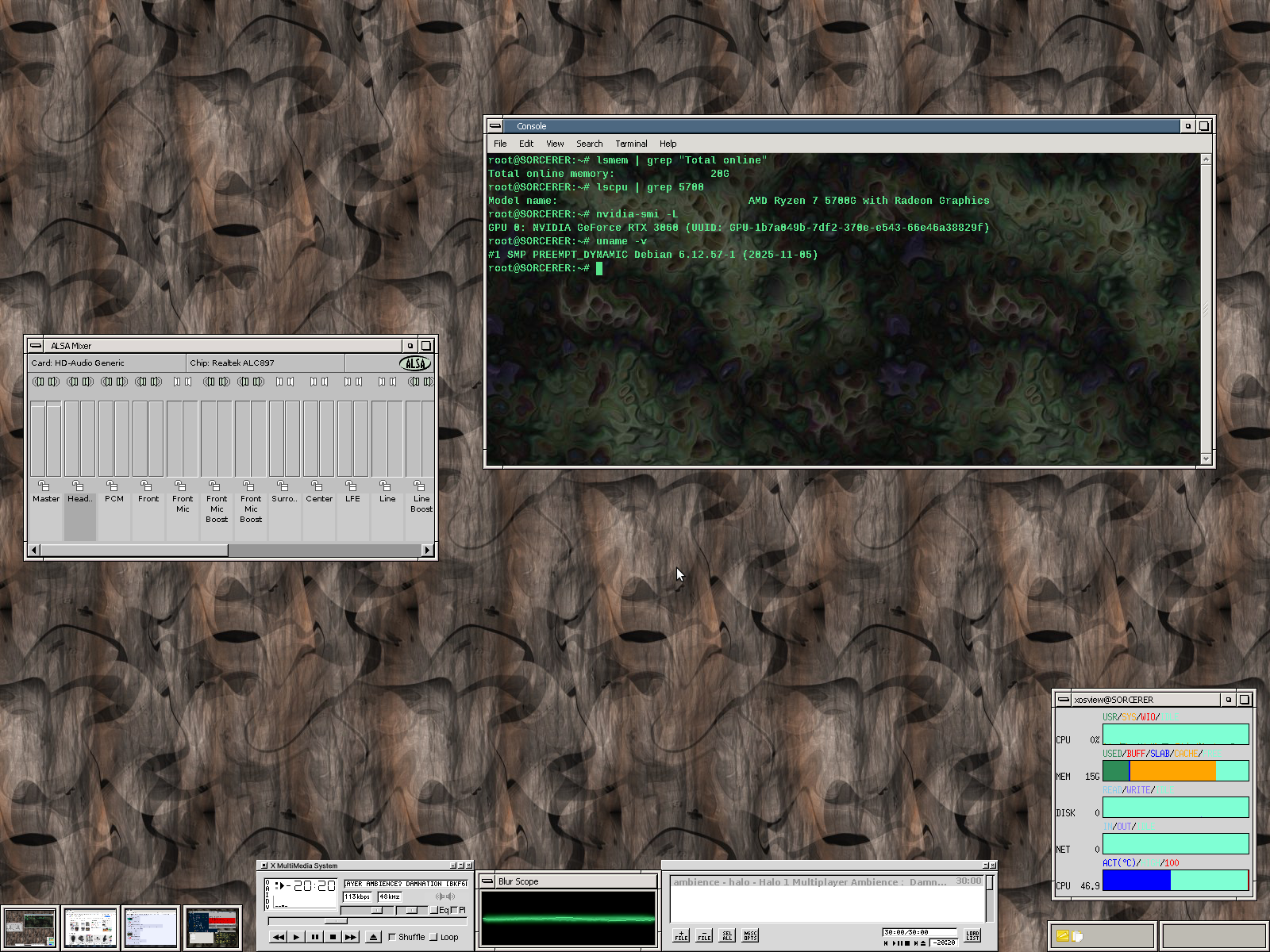Mute the left Surro.. channel speaker
Screen dimensions: 1270x952
pos(279,382)
